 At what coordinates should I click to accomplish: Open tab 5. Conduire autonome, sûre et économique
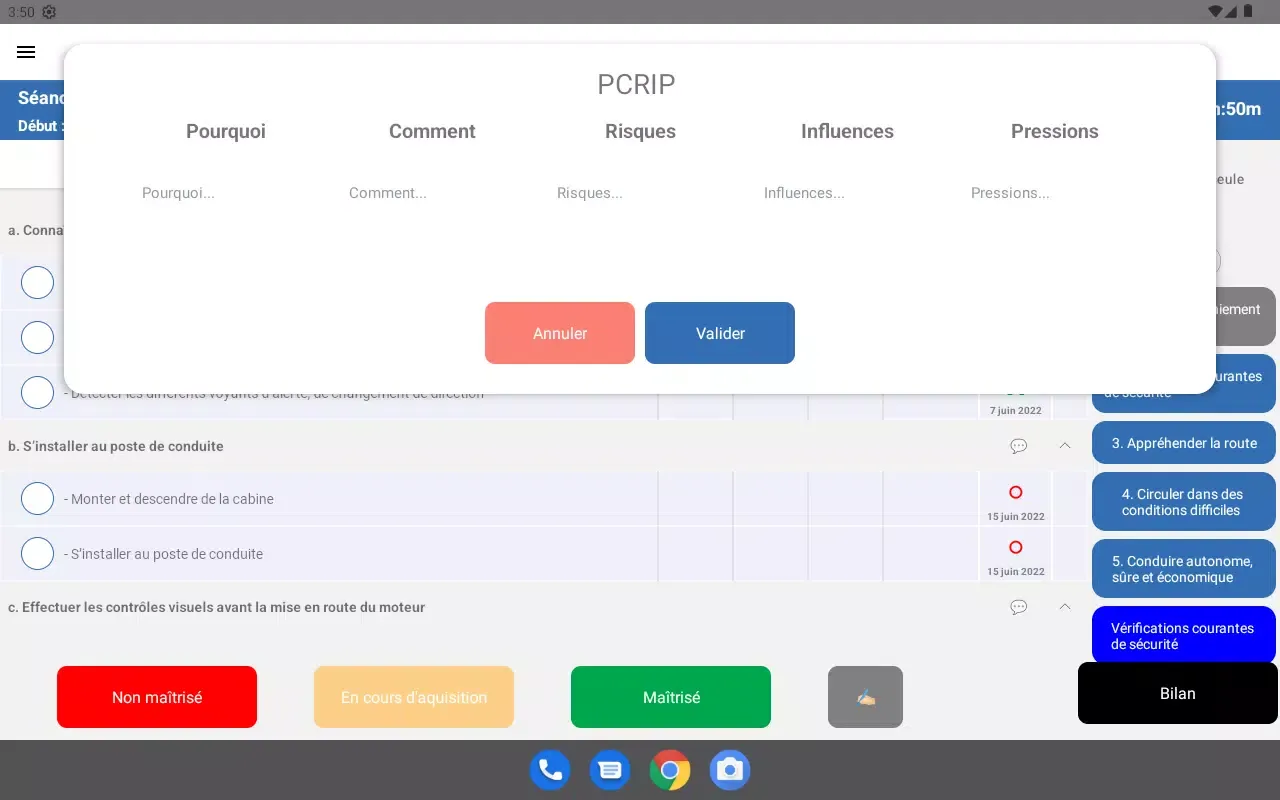(1184, 569)
